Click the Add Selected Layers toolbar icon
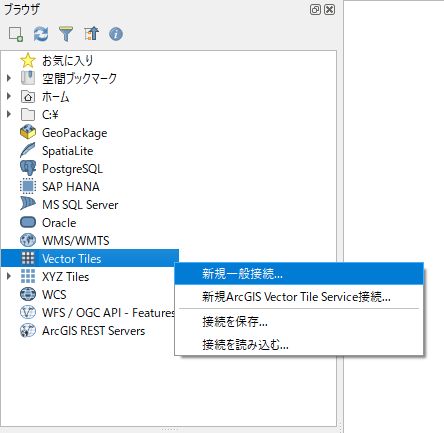The height and width of the screenshot is (433, 444). [16, 34]
